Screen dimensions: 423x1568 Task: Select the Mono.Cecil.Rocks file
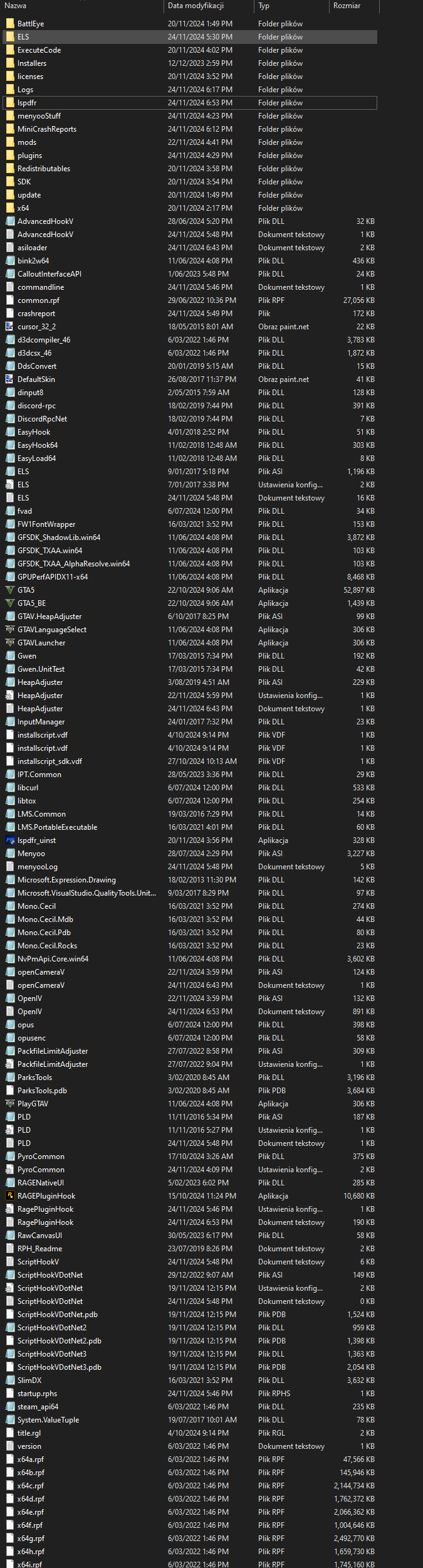pyautogui.click(x=190, y=946)
